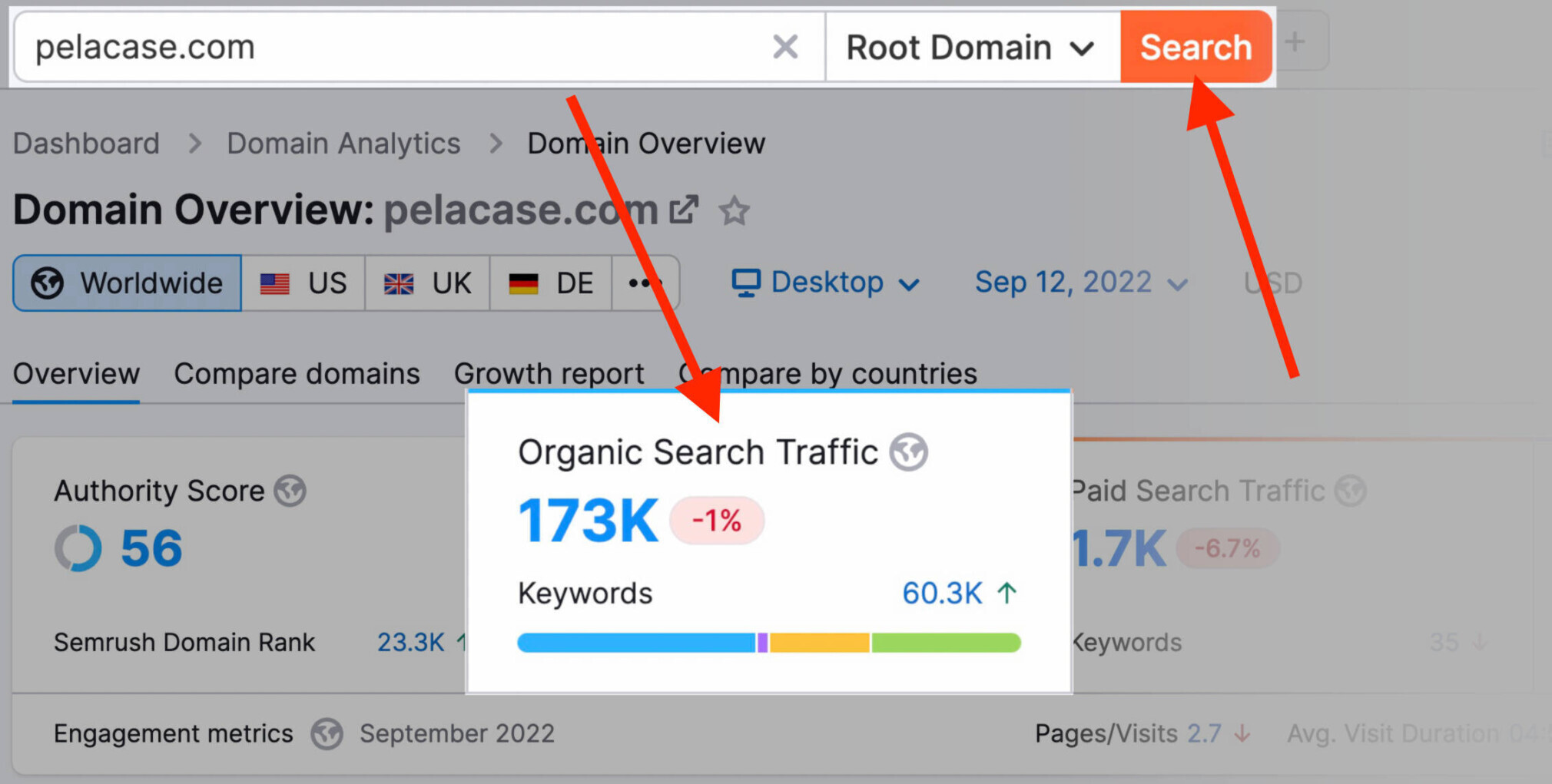The width and height of the screenshot is (1552, 784).
Task: Switch to the UK database
Action: click(427, 283)
